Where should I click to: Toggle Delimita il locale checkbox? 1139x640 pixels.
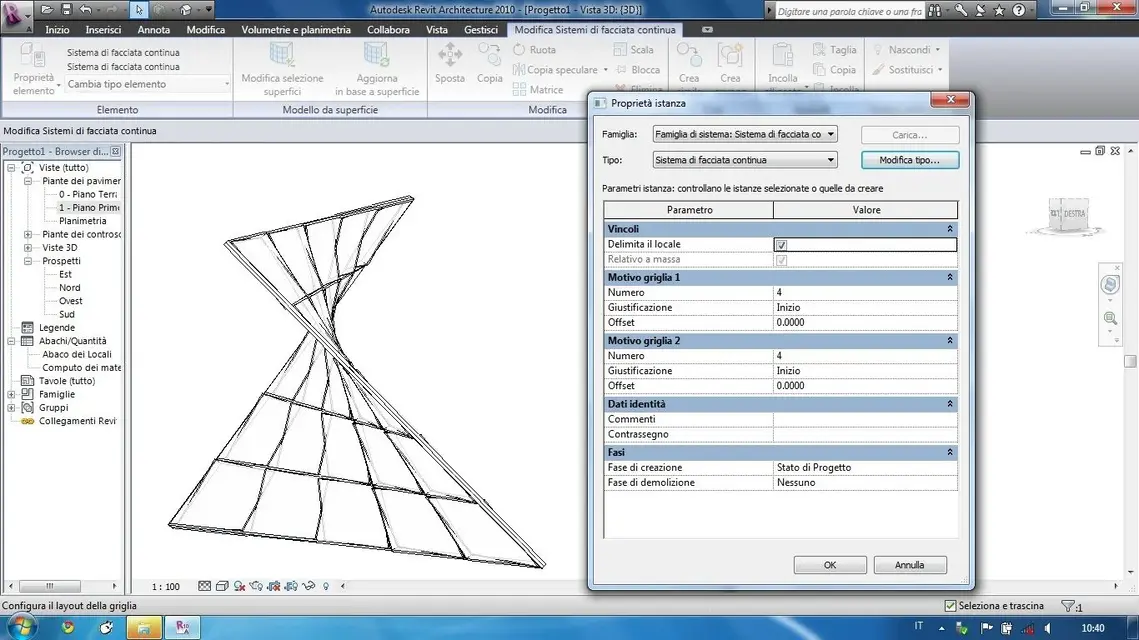(781, 245)
